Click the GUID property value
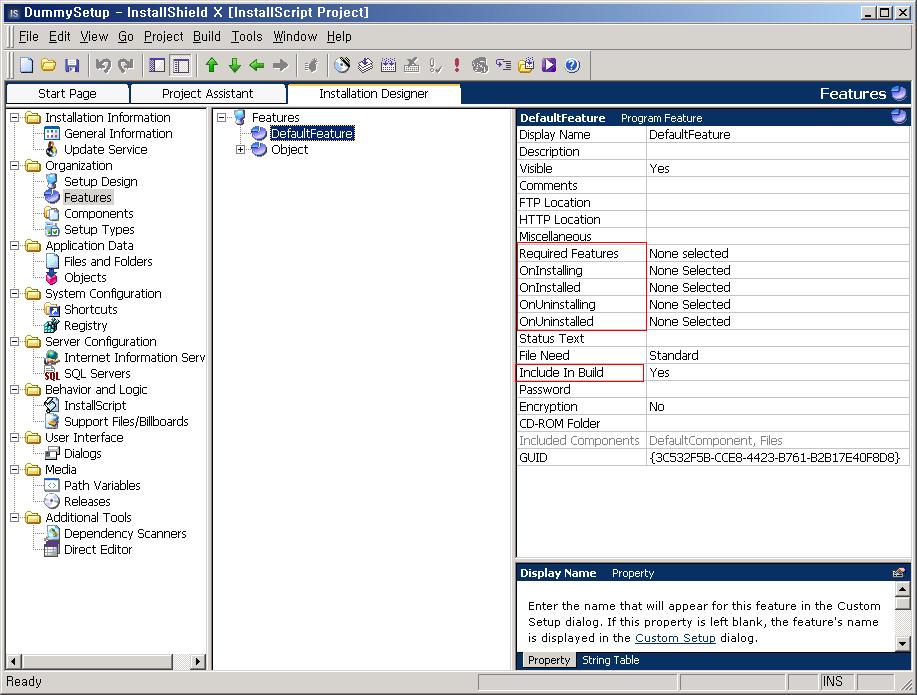The width and height of the screenshot is (917, 695). (x=778, y=457)
